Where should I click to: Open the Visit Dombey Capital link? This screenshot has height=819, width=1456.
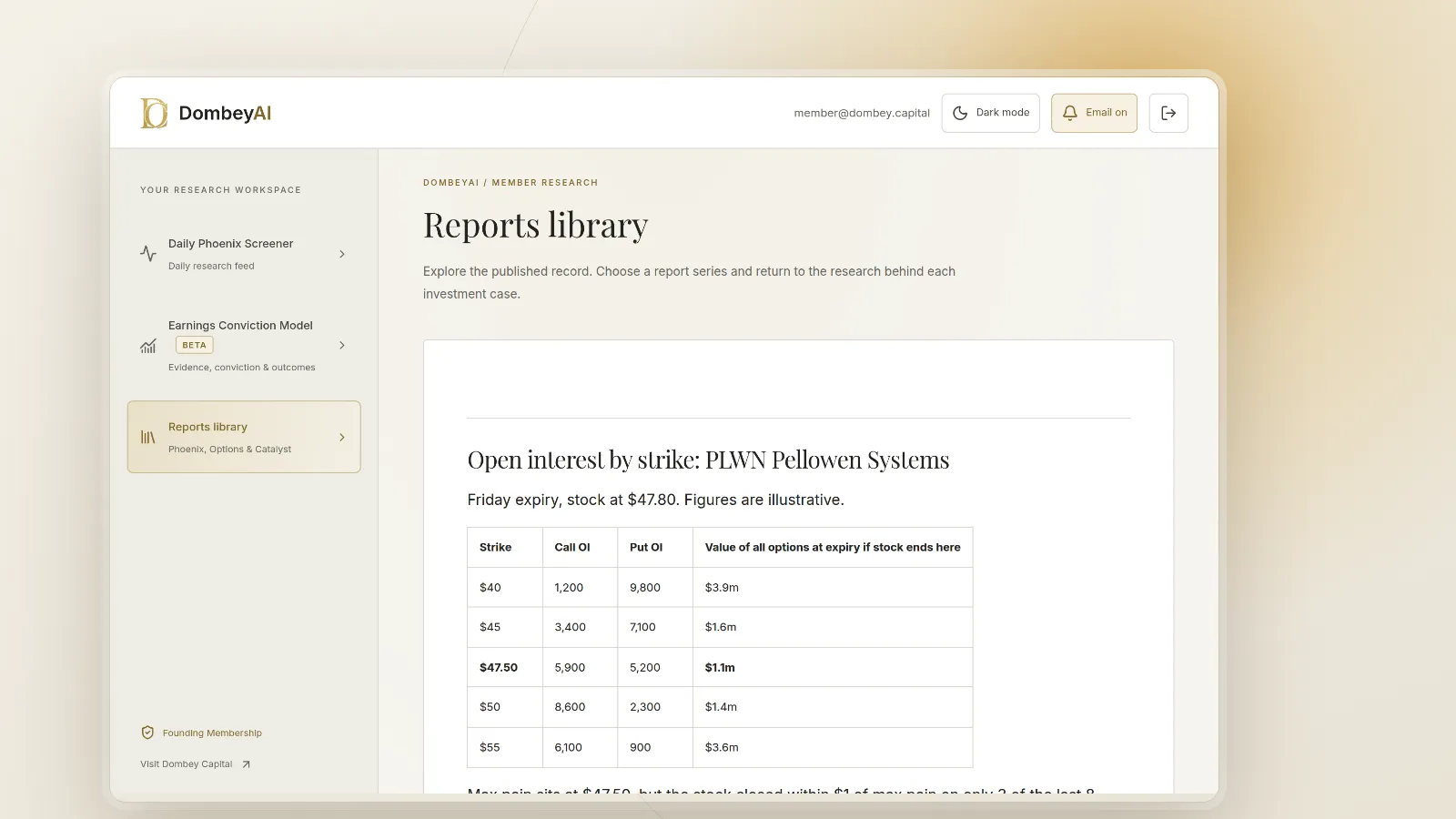coord(195,764)
